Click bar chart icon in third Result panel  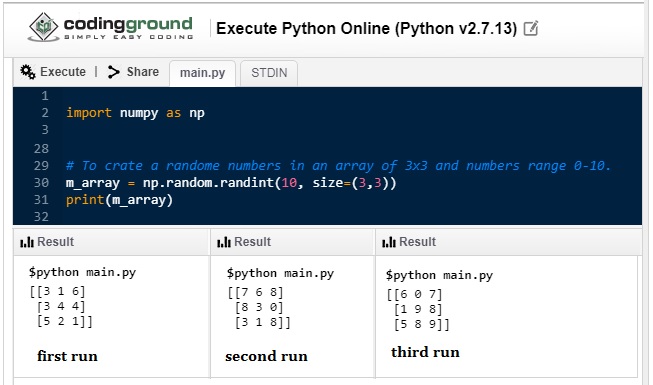point(389,242)
